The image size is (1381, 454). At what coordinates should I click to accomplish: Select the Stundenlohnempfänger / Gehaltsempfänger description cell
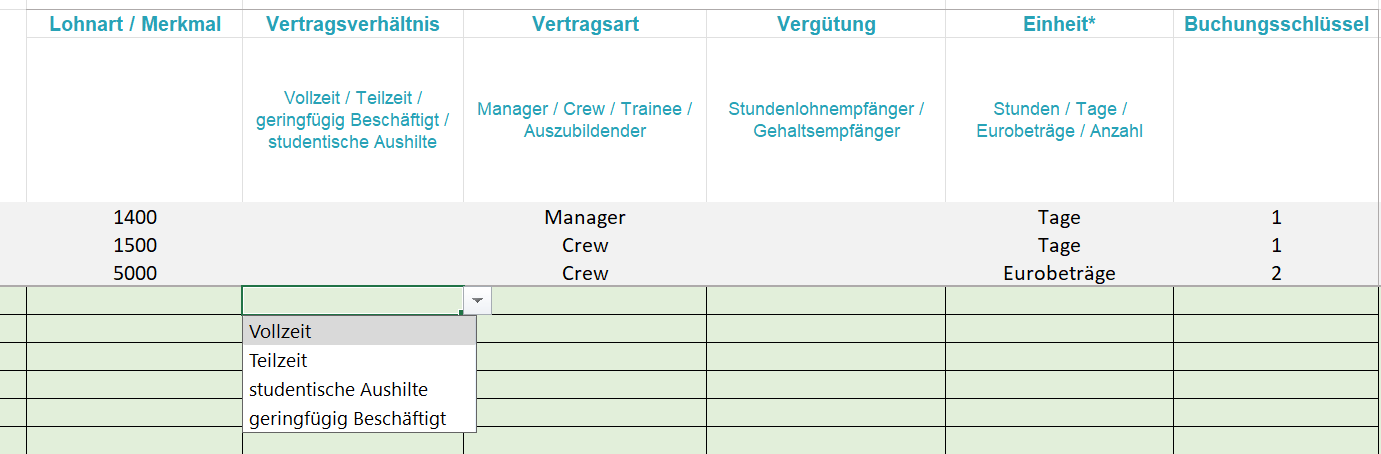tap(826, 120)
